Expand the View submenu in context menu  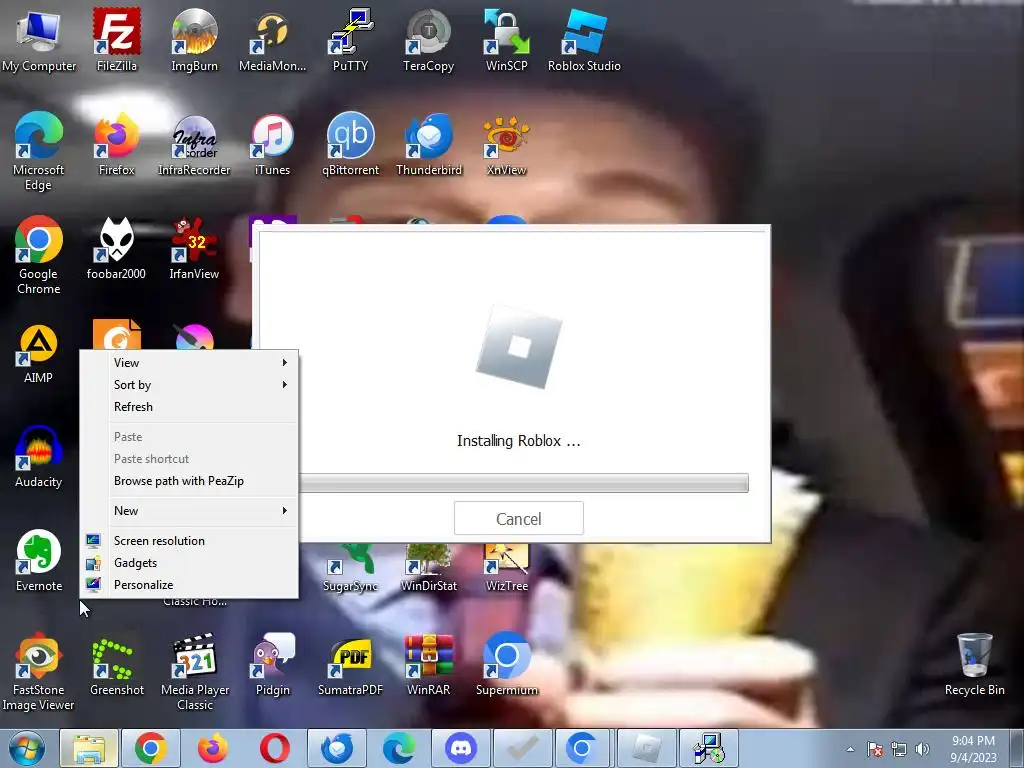click(x=189, y=362)
